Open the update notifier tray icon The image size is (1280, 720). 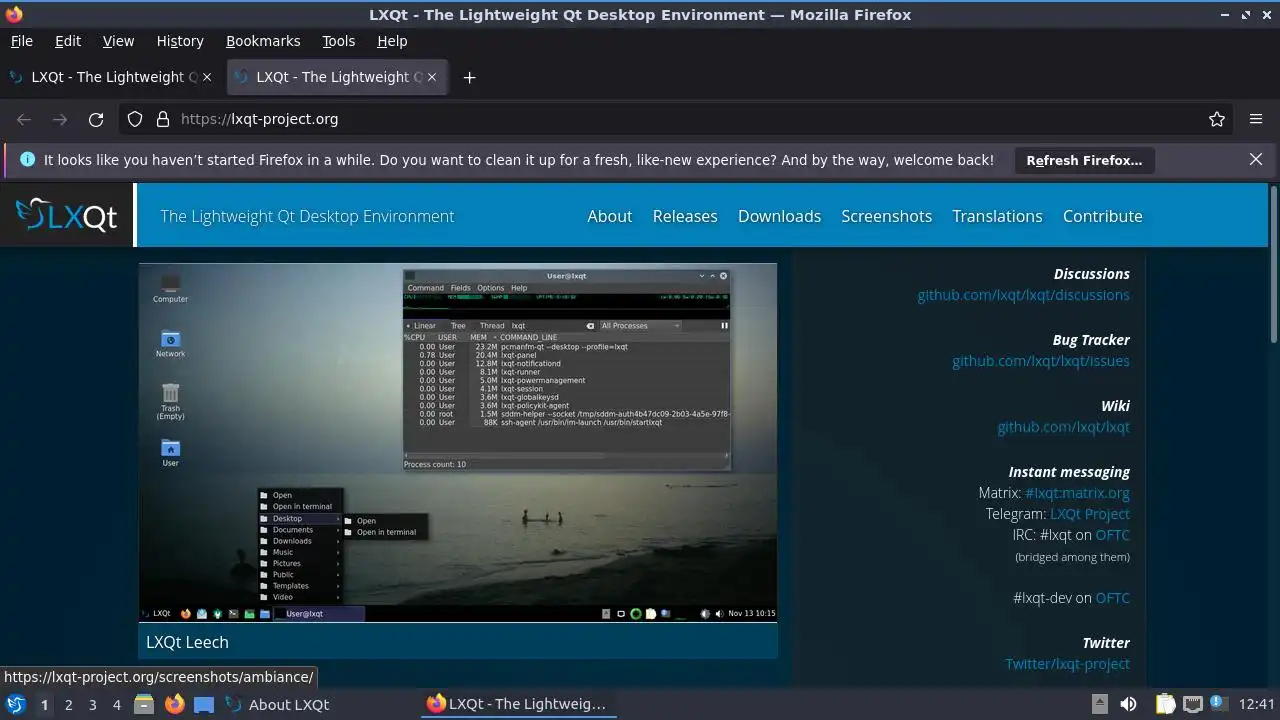(x=1219, y=704)
